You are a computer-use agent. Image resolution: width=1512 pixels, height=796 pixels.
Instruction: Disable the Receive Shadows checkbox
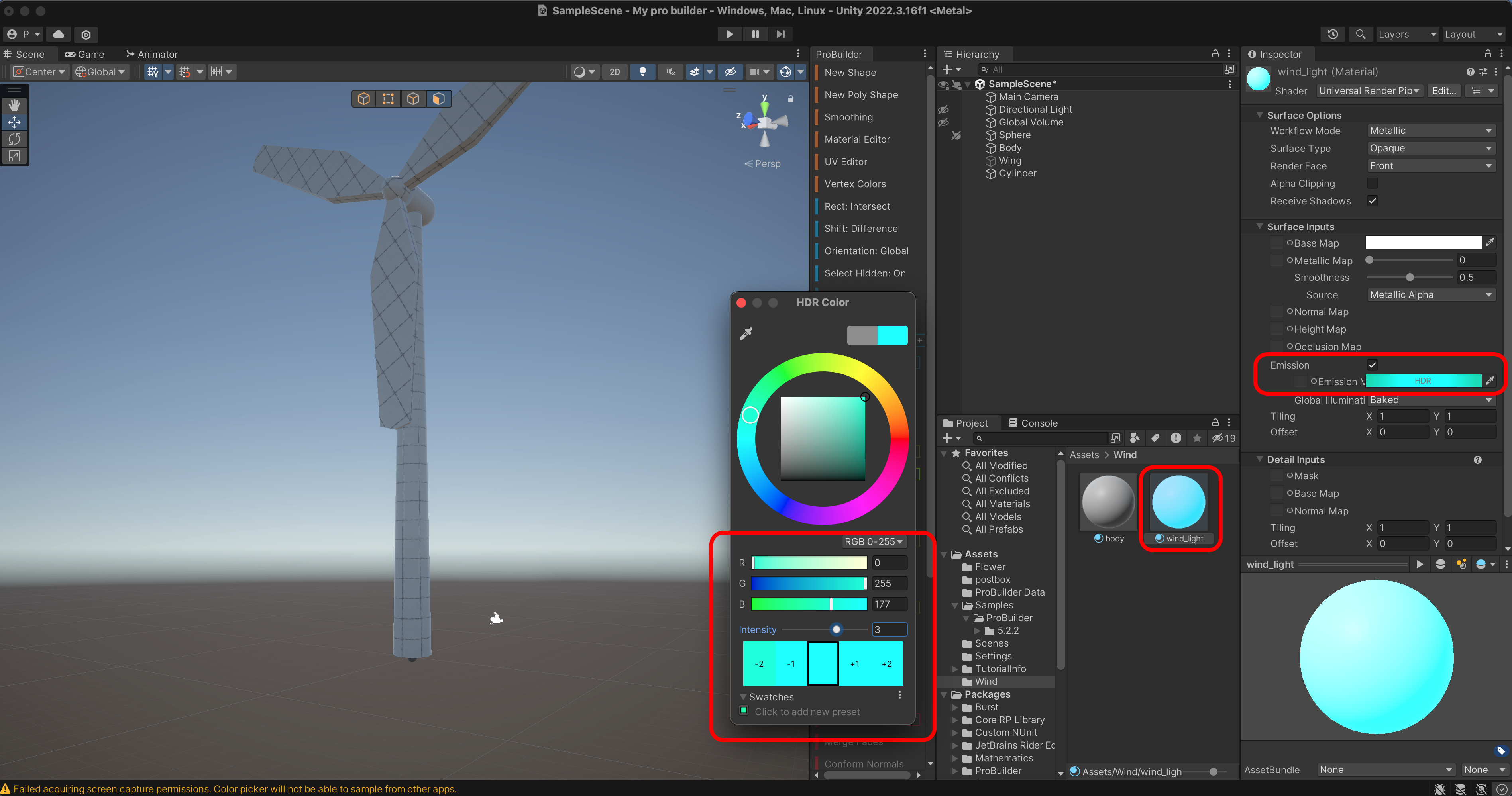point(1372,201)
